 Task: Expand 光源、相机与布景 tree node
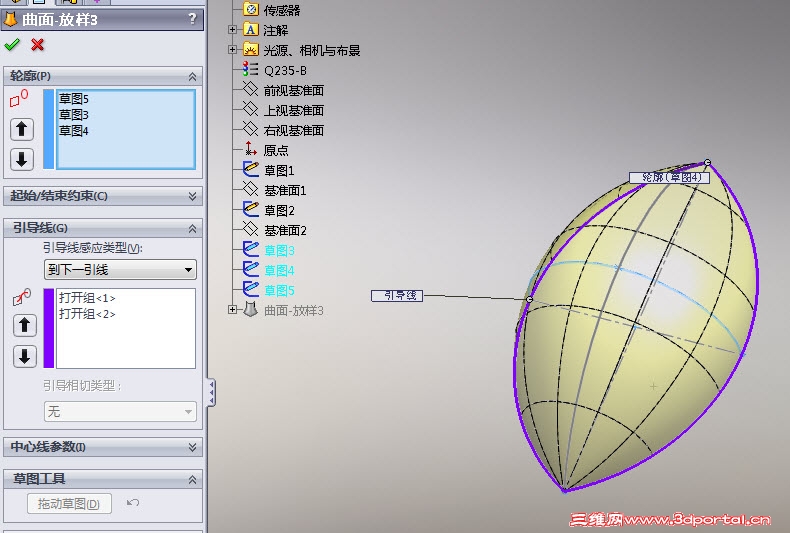tap(232, 49)
